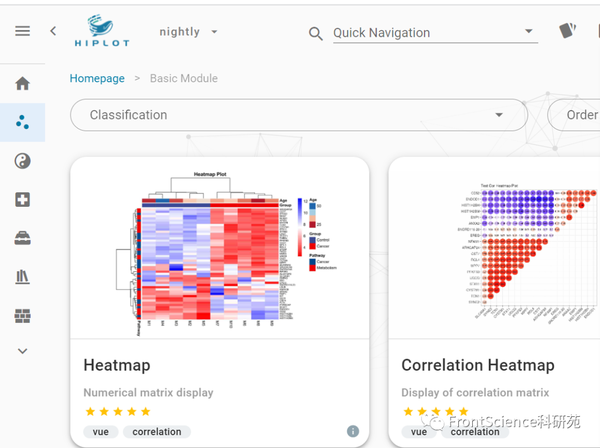Collapse sidebar with the left chevron
This screenshot has width=600, height=448.
(x=53, y=31)
